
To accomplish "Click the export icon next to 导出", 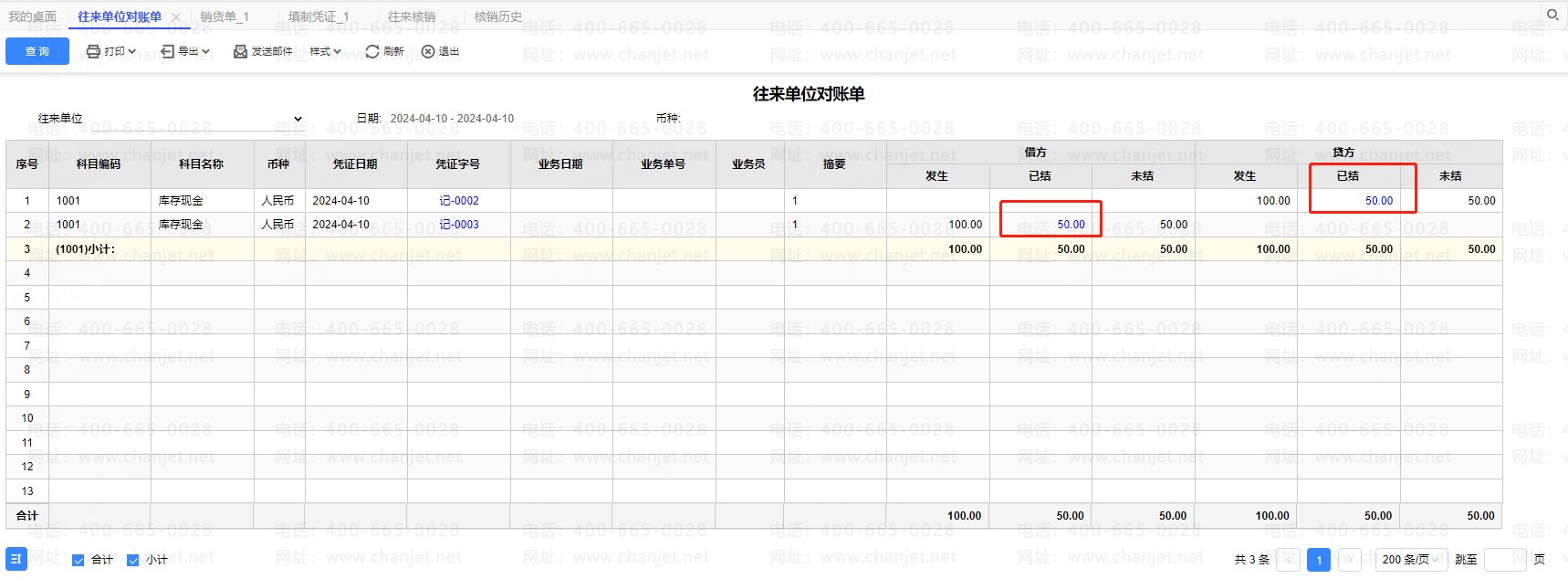I will (167, 52).
